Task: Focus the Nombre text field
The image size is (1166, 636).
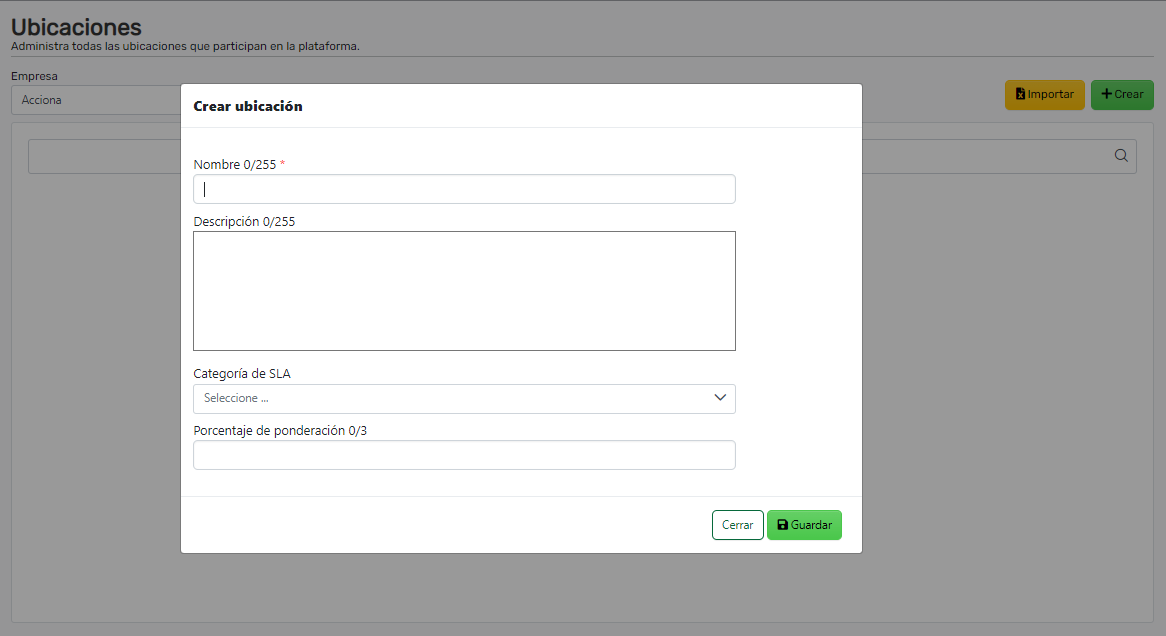Action: coord(464,189)
